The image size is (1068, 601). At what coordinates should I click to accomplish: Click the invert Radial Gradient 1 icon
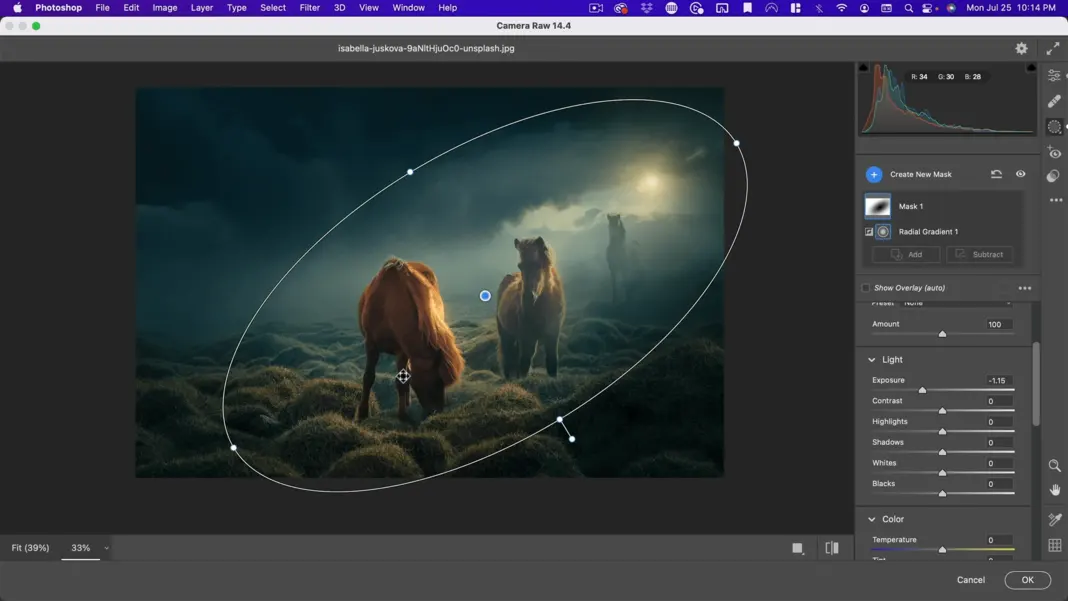(868, 232)
